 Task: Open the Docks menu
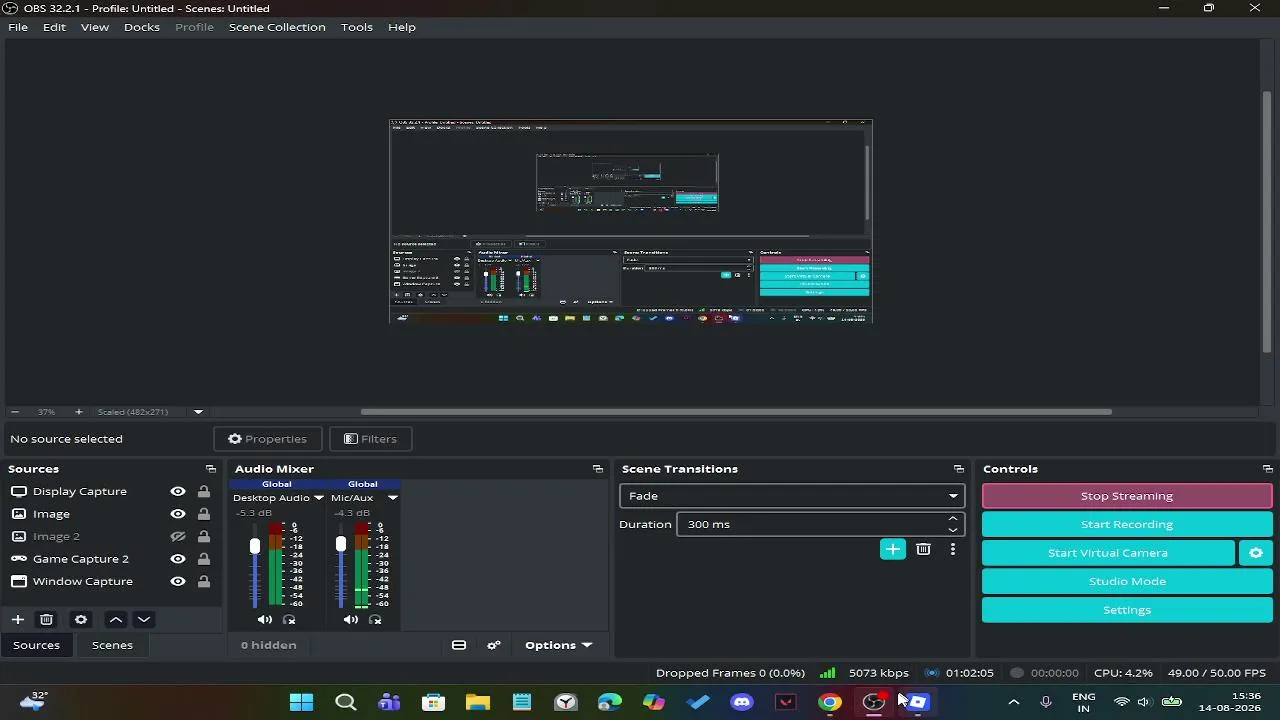pyautogui.click(x=142, y=27)
